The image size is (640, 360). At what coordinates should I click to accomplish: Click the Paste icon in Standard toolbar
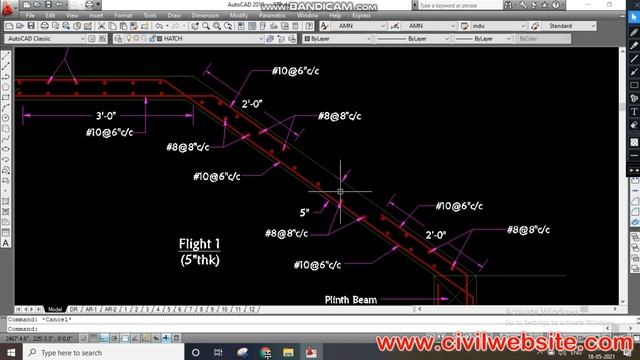(x=123, y=26)
